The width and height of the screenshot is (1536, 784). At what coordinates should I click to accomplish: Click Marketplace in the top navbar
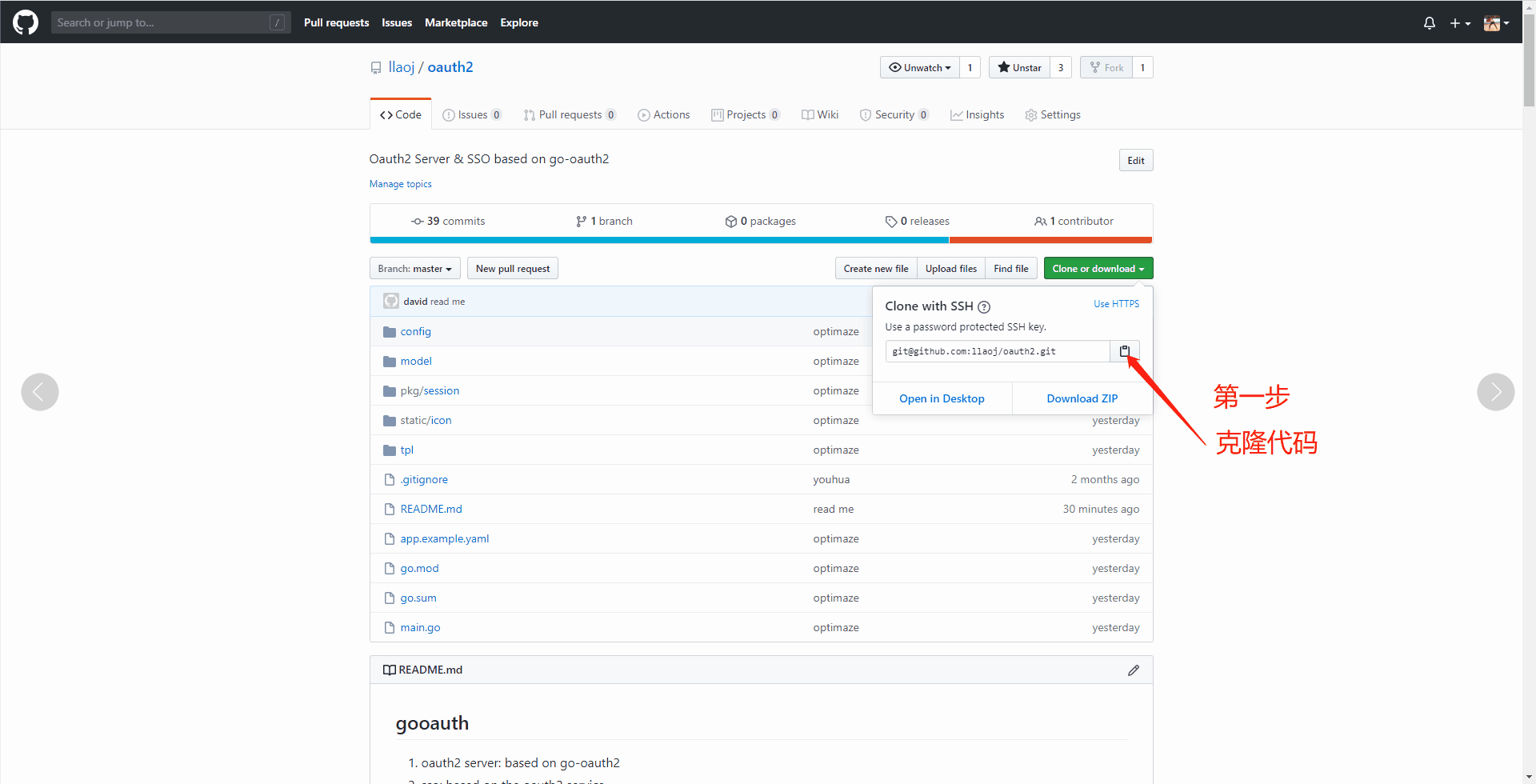[x=456, y=22]
